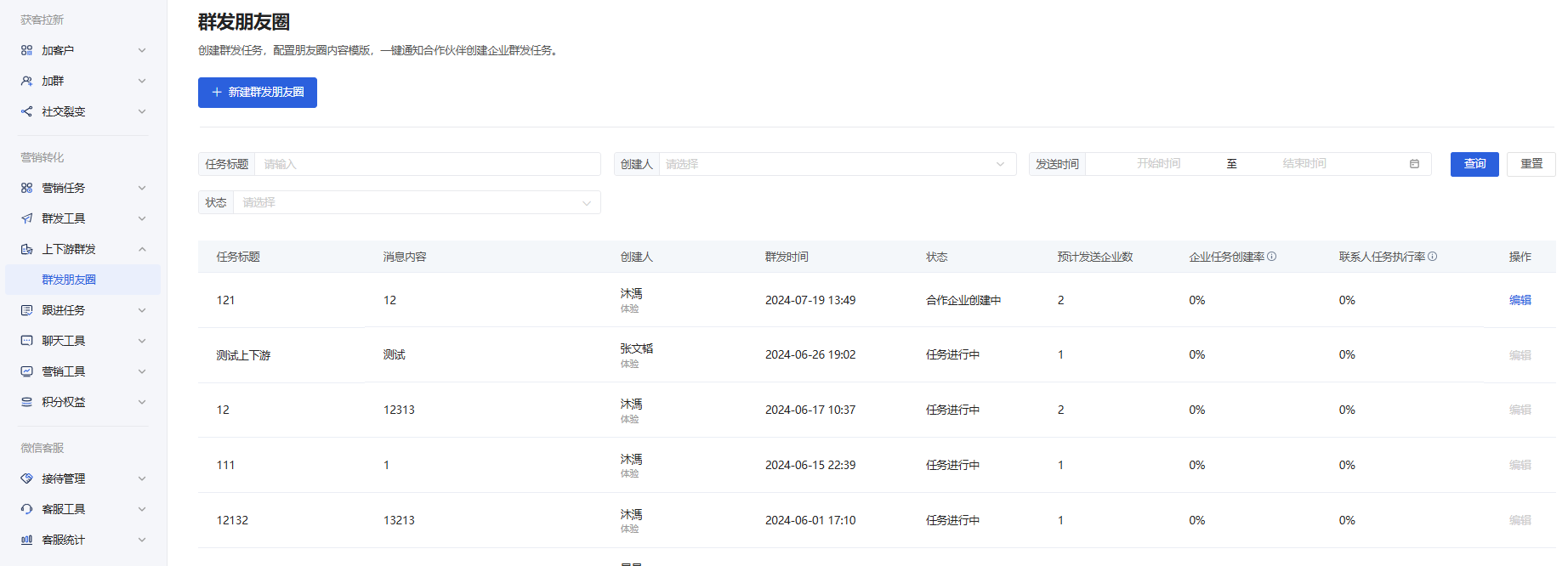Viewport: 1568px width, 566px height.
Task: Expand the 客服工具 menu chevron
Action: pyautogui.click(x=142, y=509)
